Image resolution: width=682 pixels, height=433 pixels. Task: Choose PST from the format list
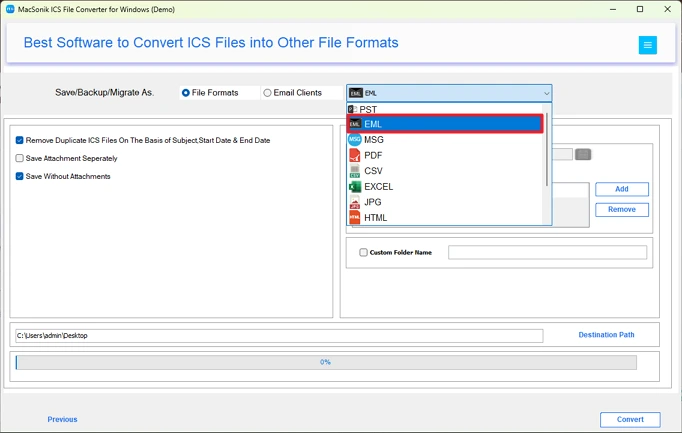tap(445, 109)
